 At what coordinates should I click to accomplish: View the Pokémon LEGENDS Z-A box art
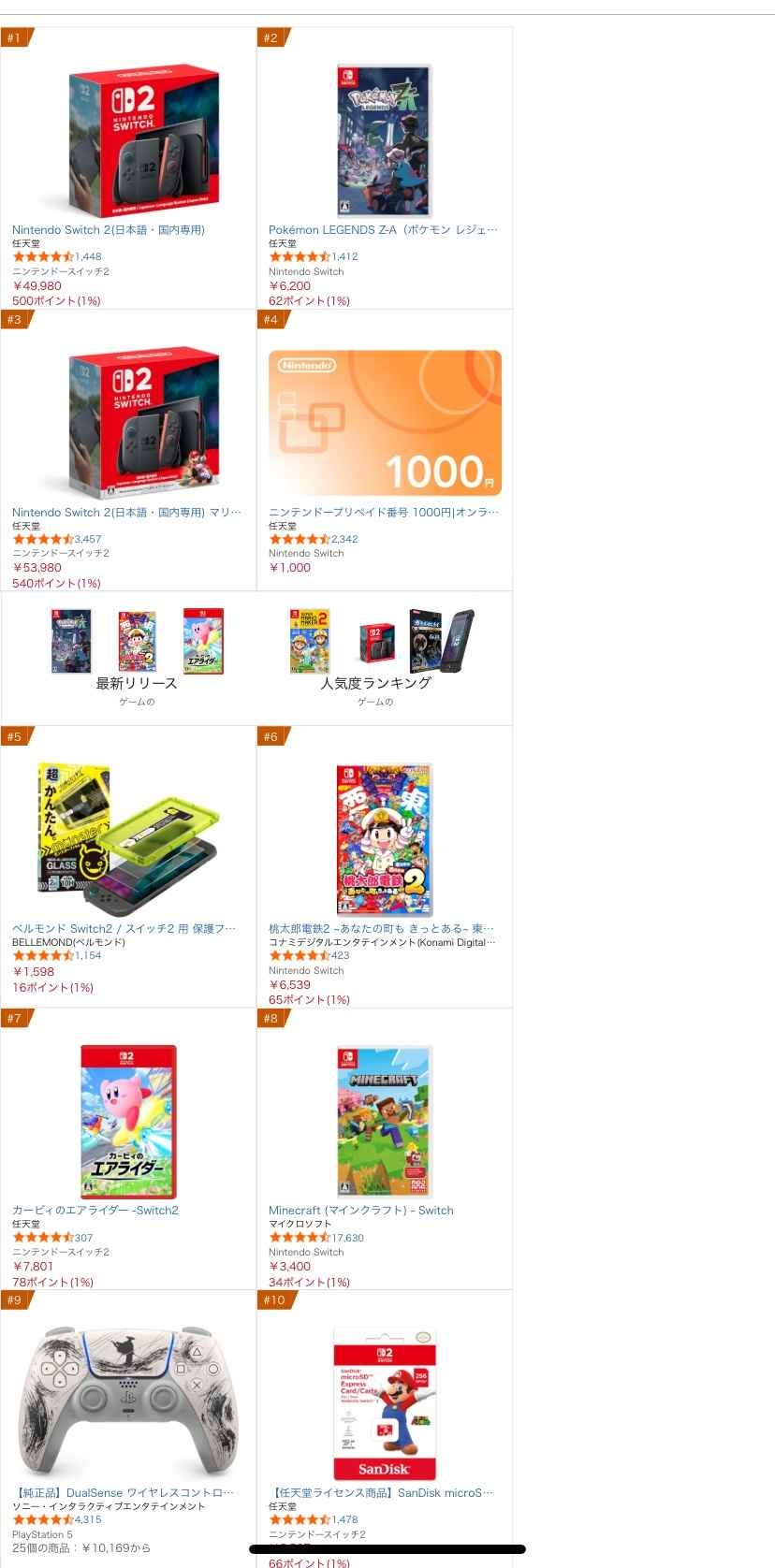click(x=385, y=140)
